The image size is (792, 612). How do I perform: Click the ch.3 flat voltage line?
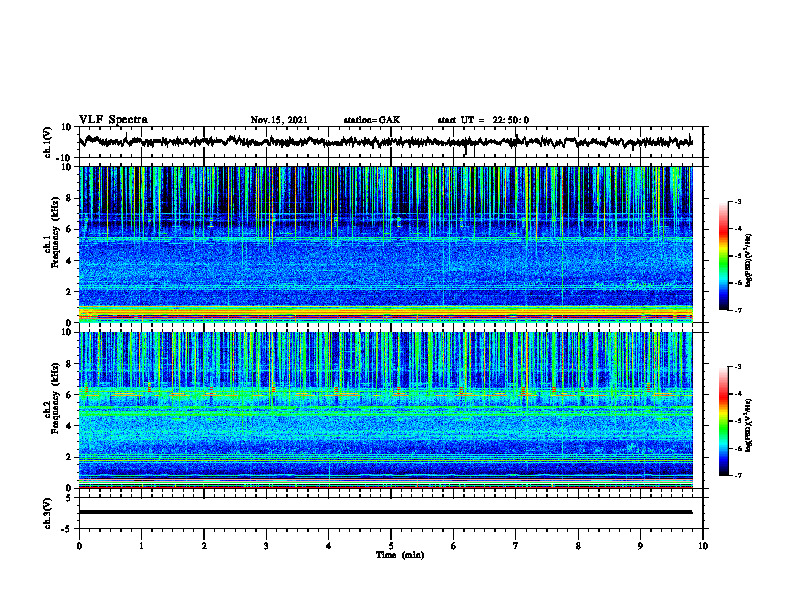click(x=386, y=512)
